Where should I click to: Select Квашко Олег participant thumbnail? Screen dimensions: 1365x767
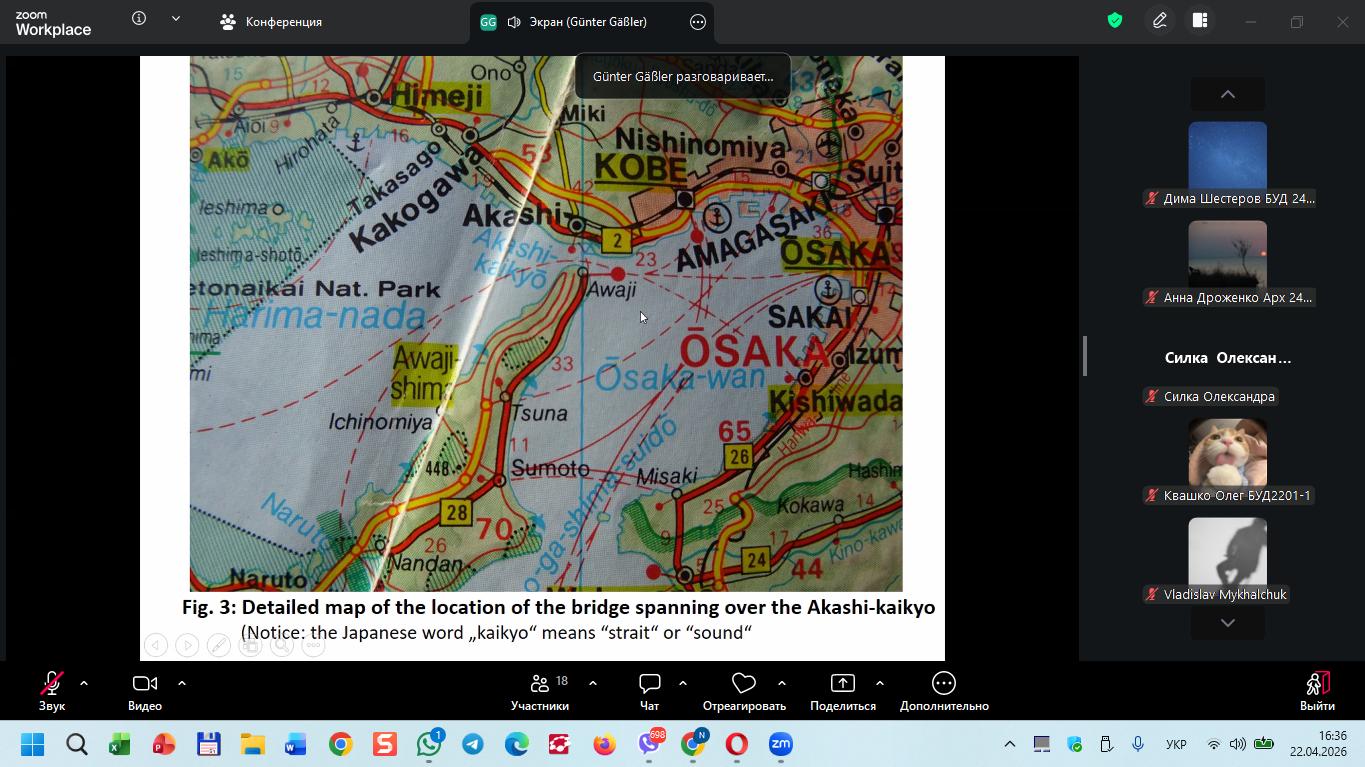pyautogui.click(x=1227, y=453)
